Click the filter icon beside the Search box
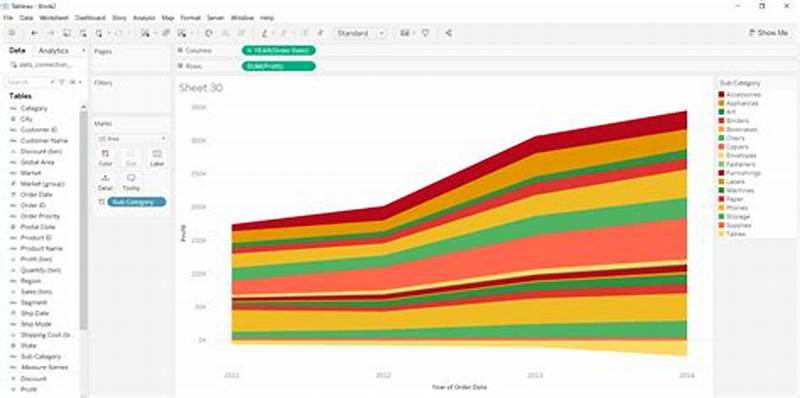The width and height of the screenshot is (800, 398). (x=62, y=82)
